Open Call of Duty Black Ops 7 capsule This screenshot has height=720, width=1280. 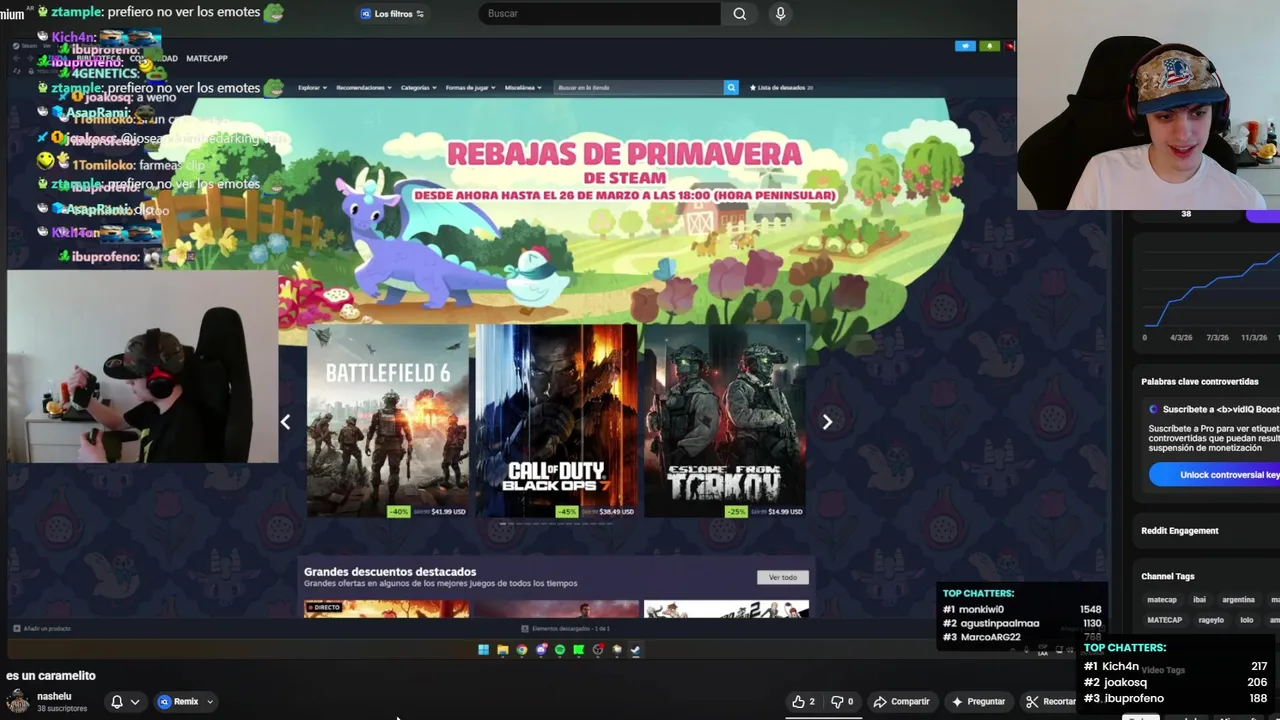(x=556, y=420)
